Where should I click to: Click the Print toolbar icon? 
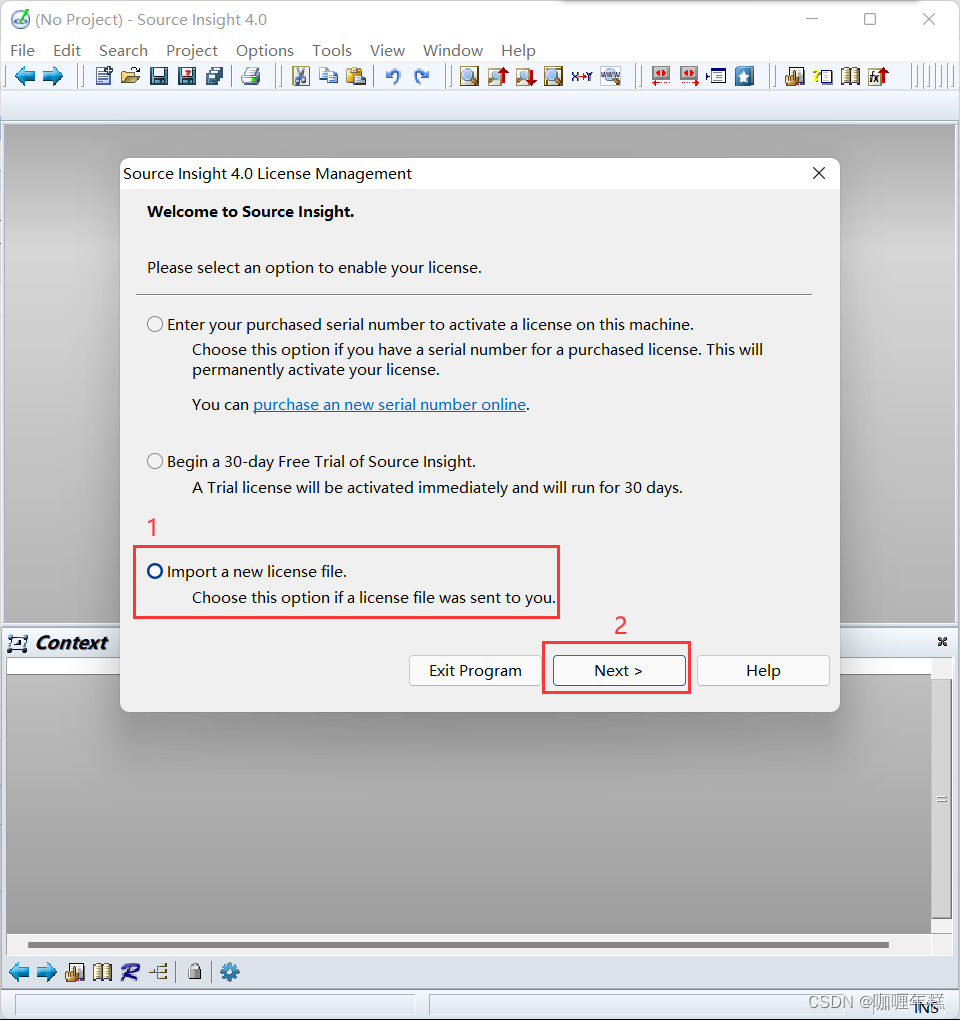coord(250,76)
